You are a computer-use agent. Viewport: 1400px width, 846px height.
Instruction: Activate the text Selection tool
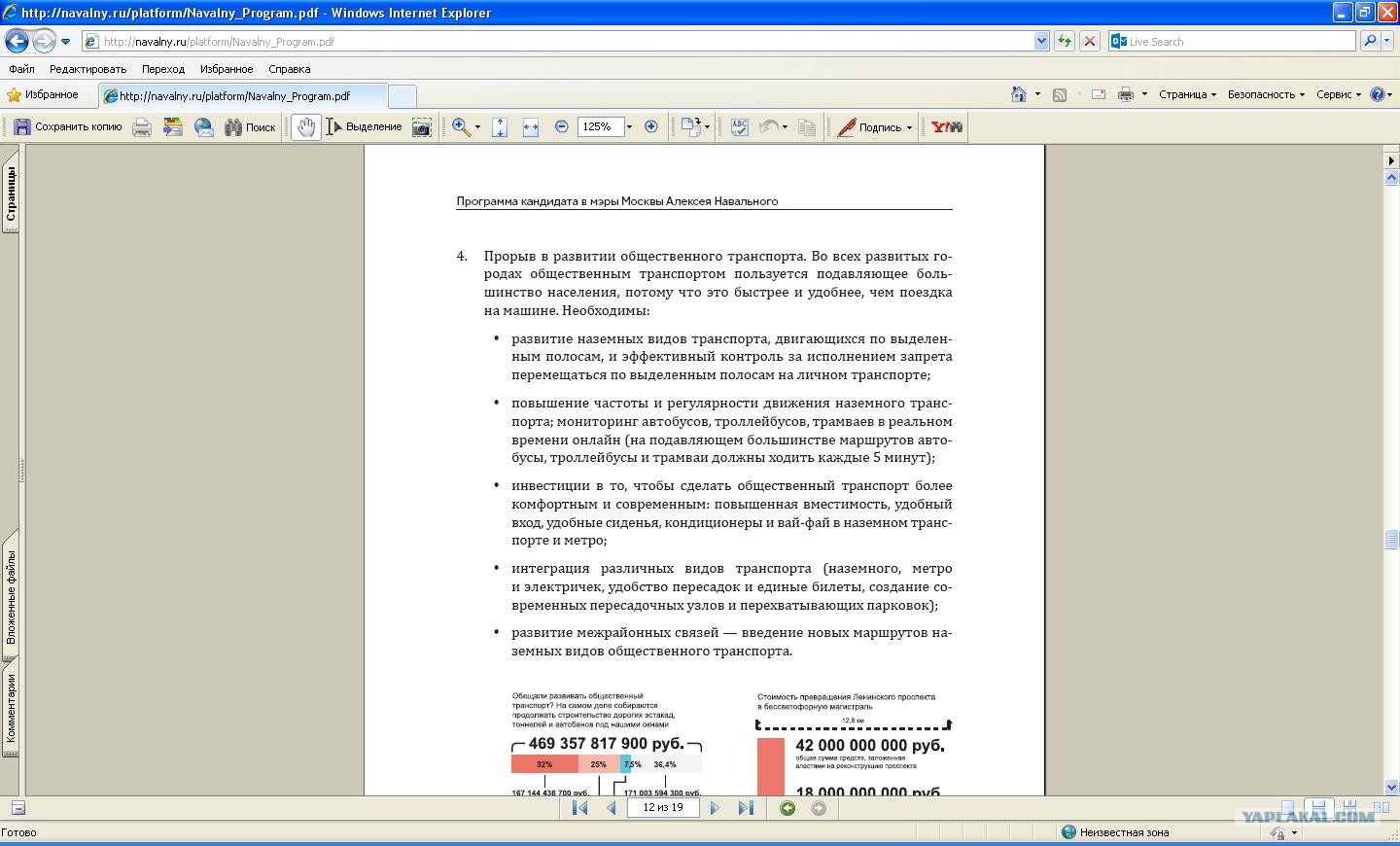(x=364, y=126)
